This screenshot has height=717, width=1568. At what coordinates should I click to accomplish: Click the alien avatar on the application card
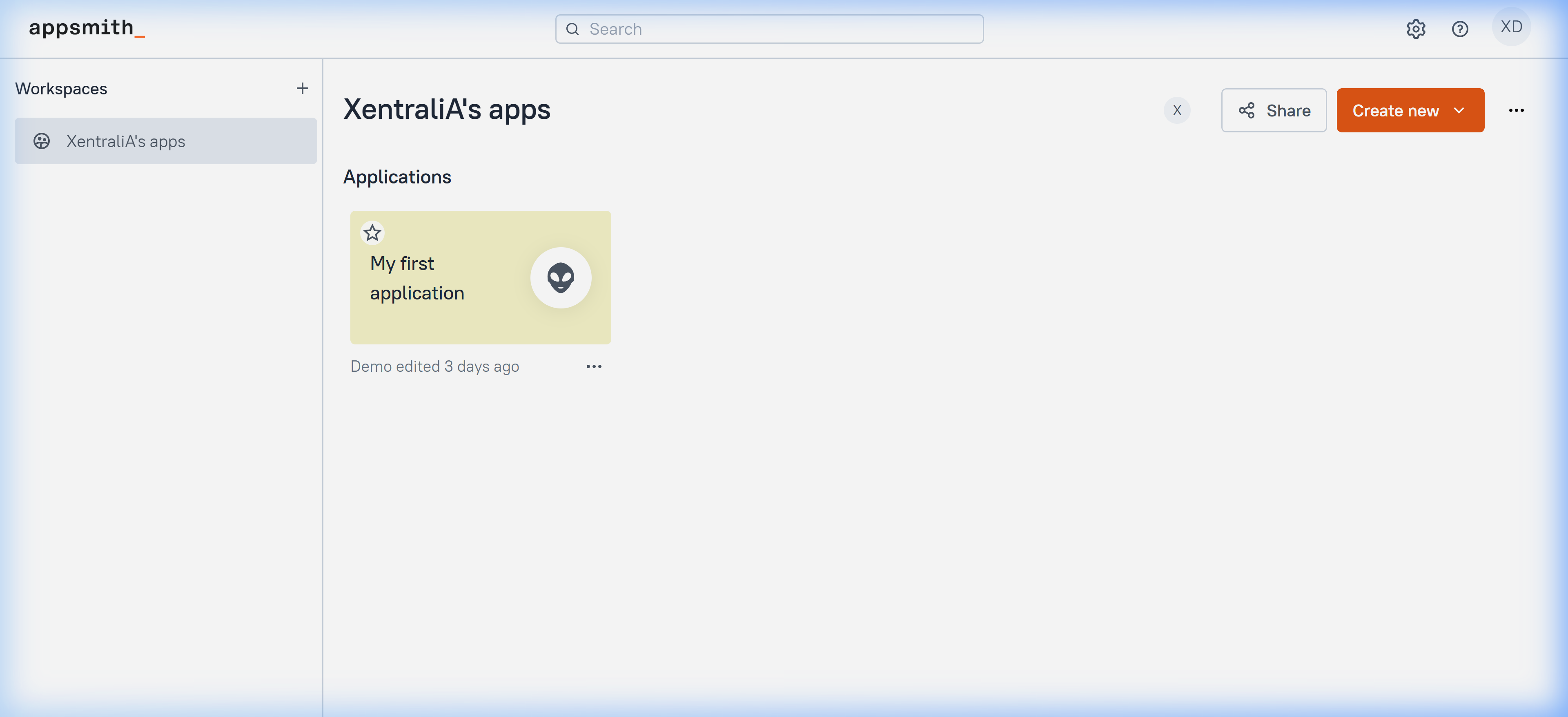click(x=560, y=278)
